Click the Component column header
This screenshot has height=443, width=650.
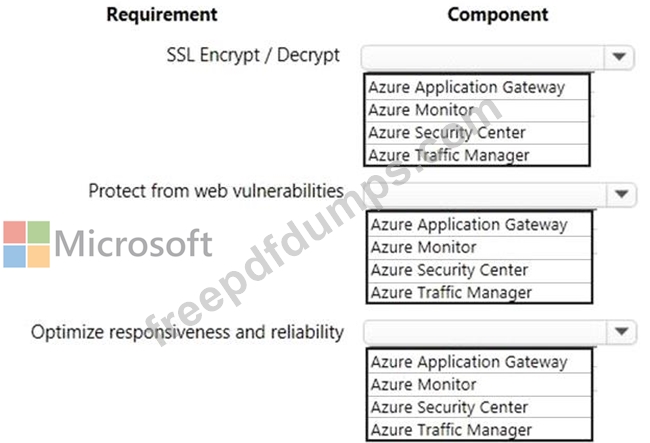(498, 15)
